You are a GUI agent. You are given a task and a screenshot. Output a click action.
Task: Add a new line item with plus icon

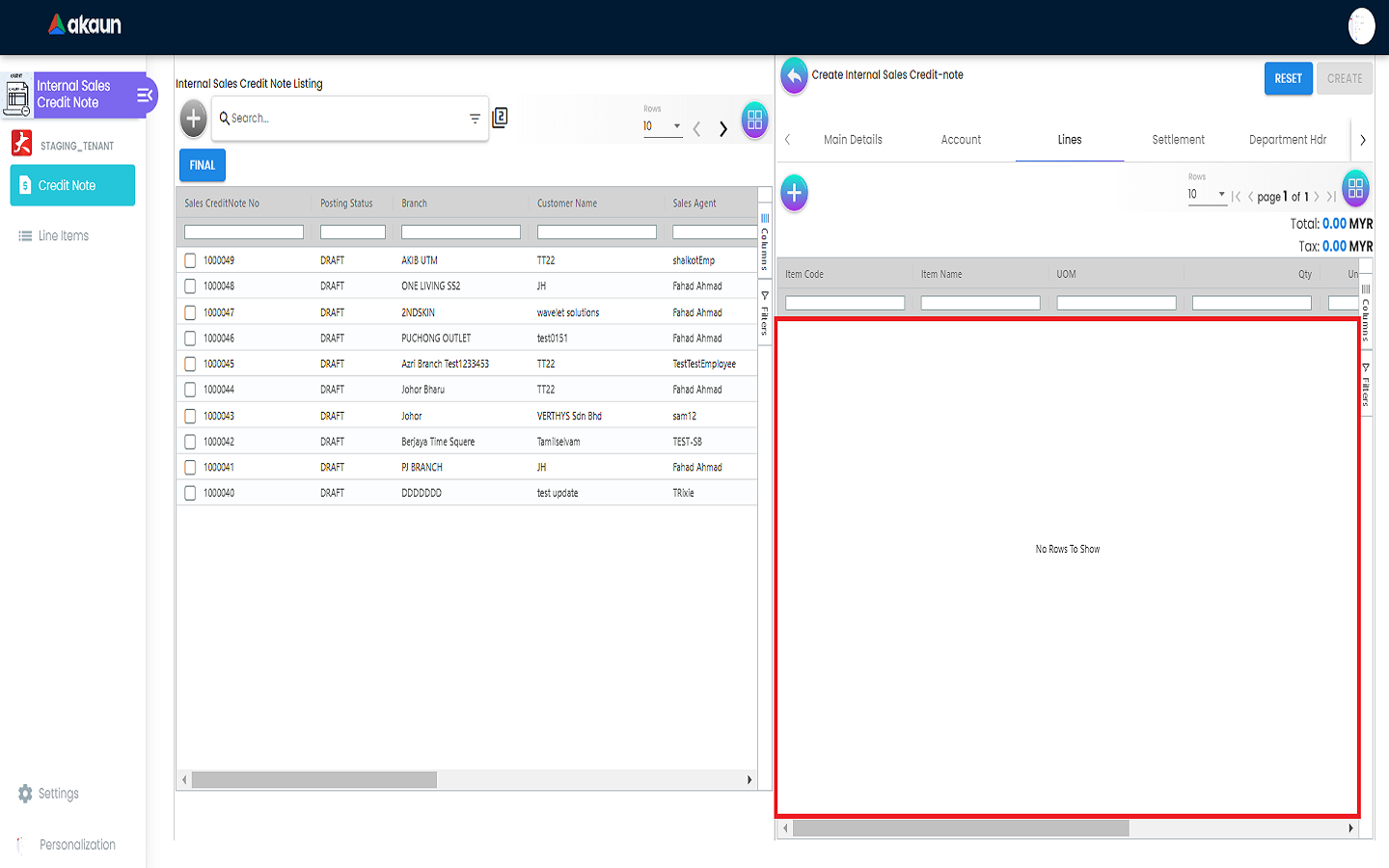click(794, 193)
